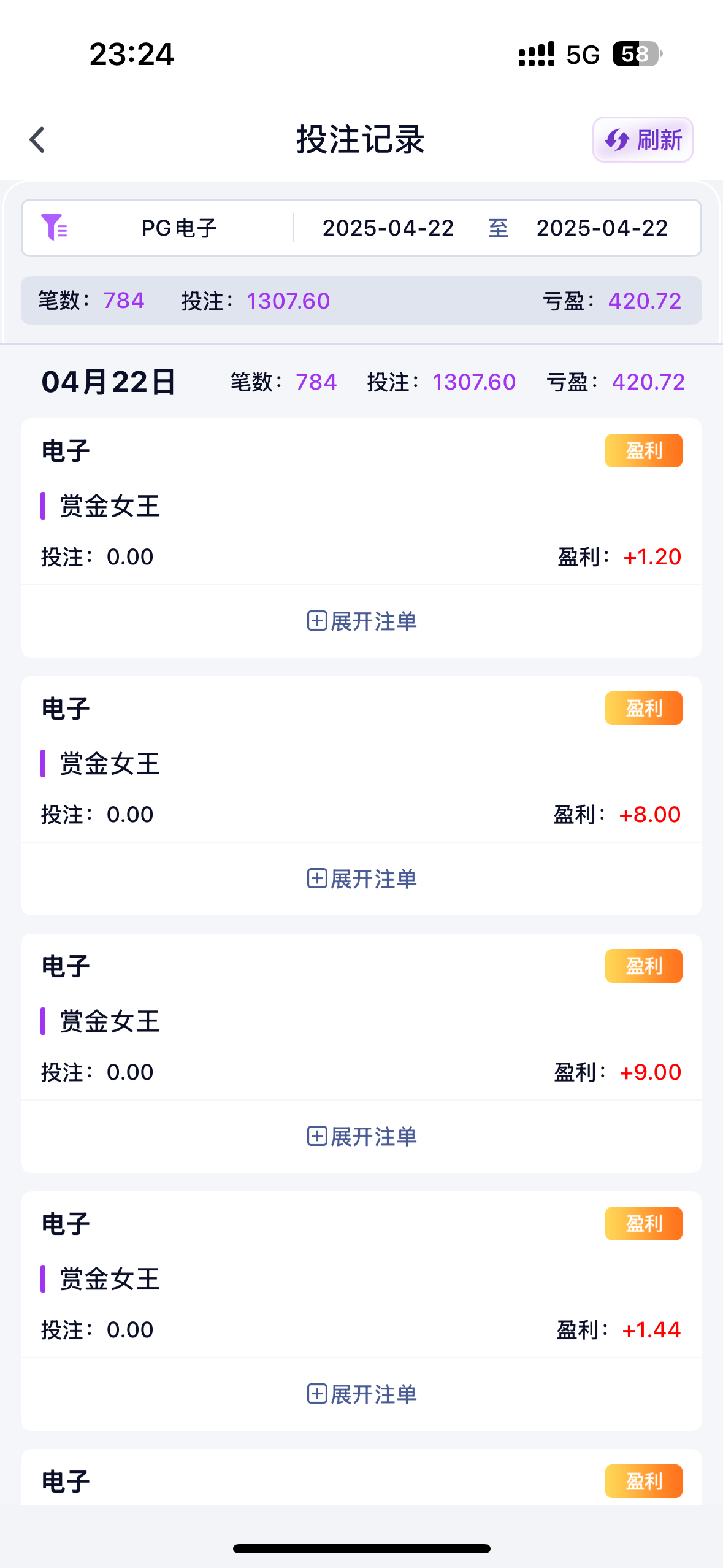Screen dimensions: 723x1568
Task: Expand bet slip for the +8.00 record
Action: point(373,878)
